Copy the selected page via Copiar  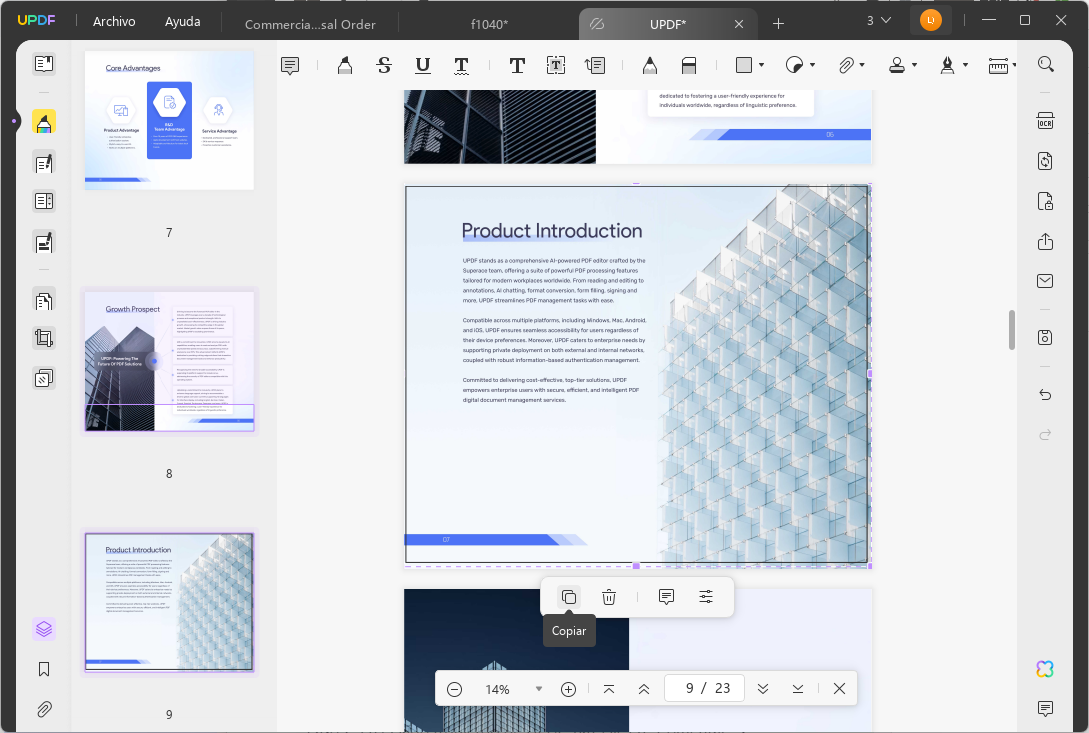tap(569, 596)
